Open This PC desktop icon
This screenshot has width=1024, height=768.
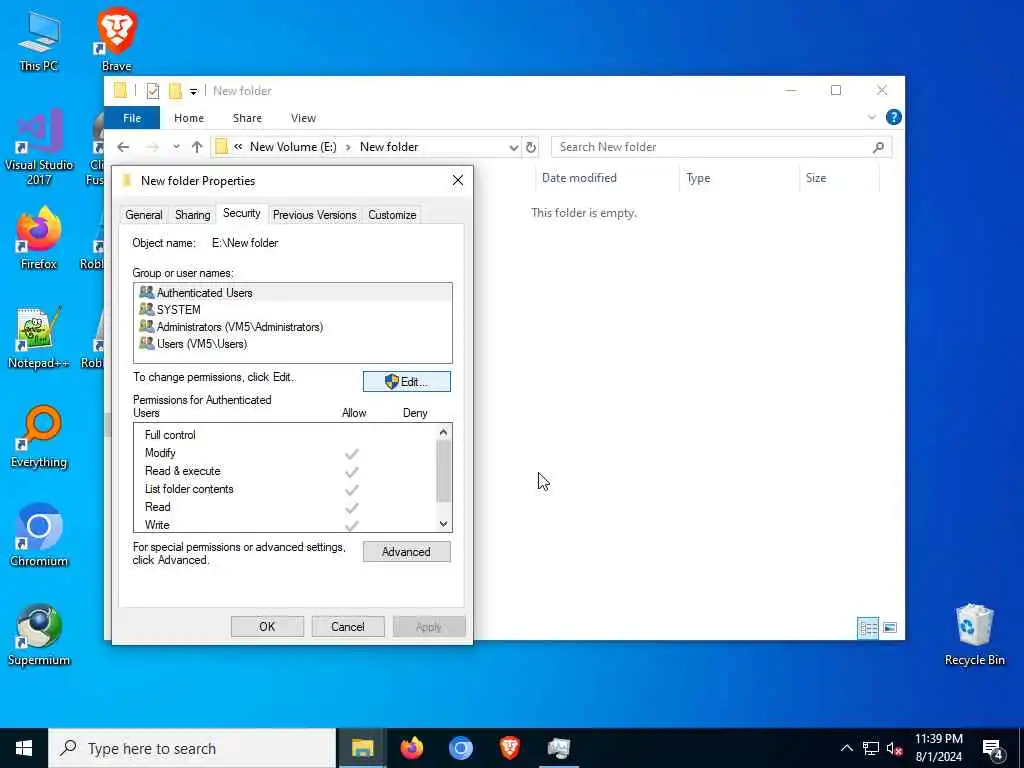[39, 41]
